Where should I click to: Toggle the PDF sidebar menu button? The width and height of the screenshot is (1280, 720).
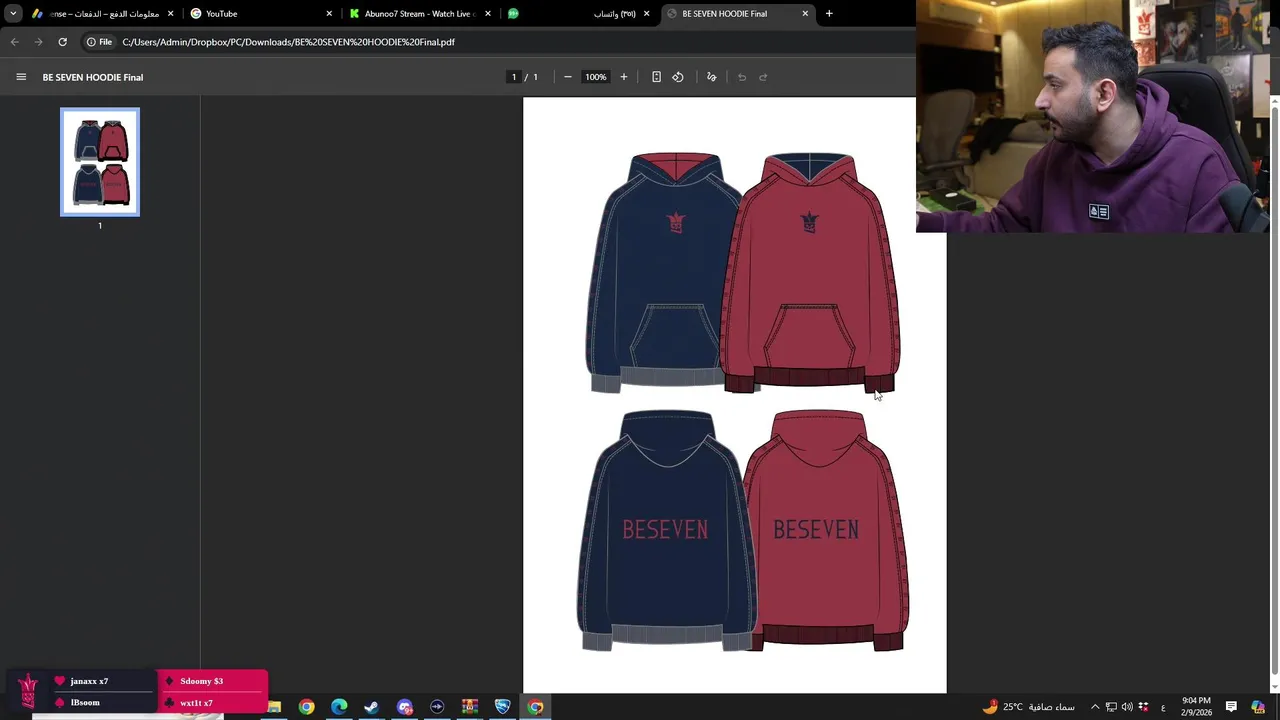pyautogui.click(x=21, y=77)
